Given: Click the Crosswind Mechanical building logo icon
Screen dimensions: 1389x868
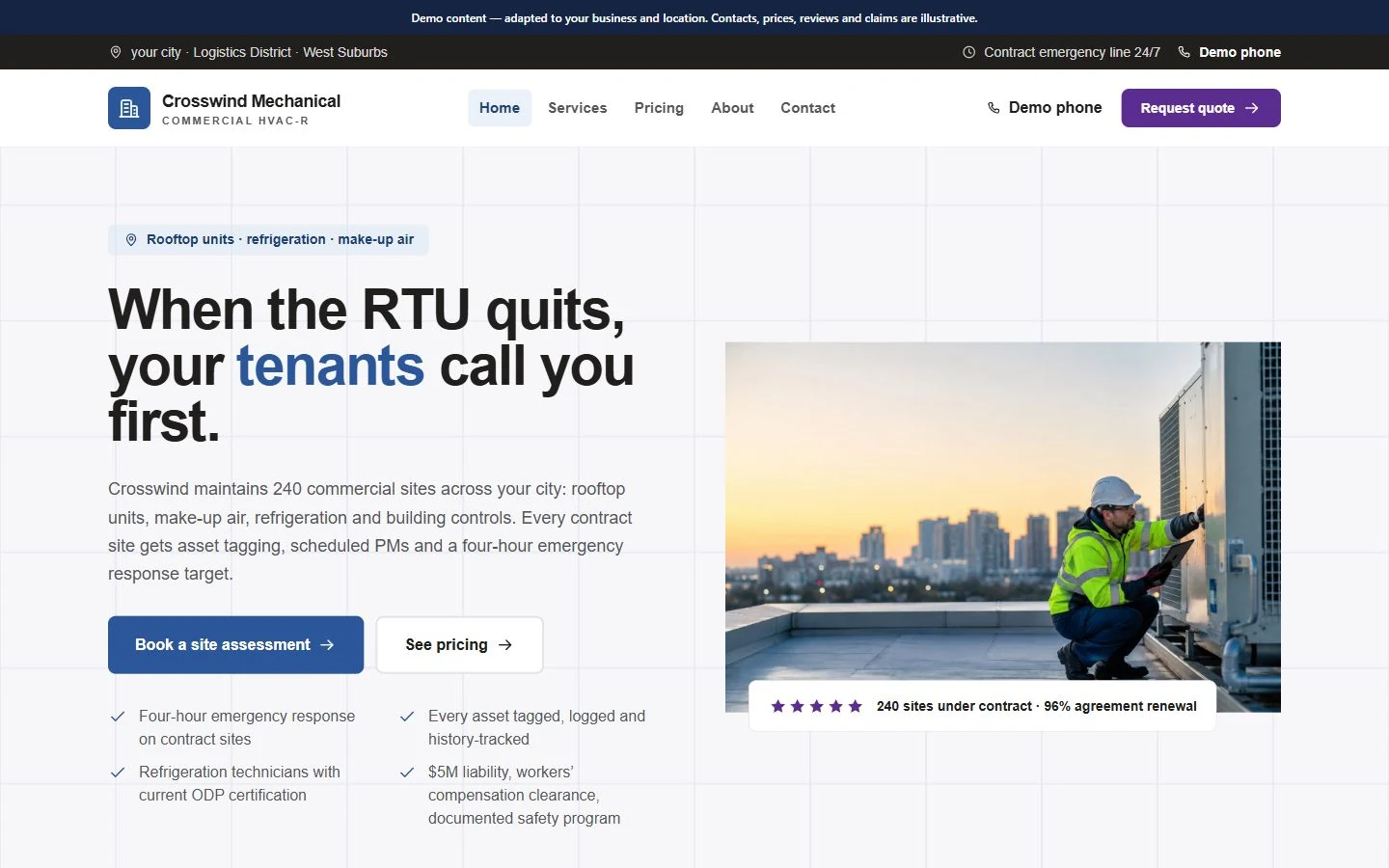Looking at the screenshot, I should click(x=129, y=108).
